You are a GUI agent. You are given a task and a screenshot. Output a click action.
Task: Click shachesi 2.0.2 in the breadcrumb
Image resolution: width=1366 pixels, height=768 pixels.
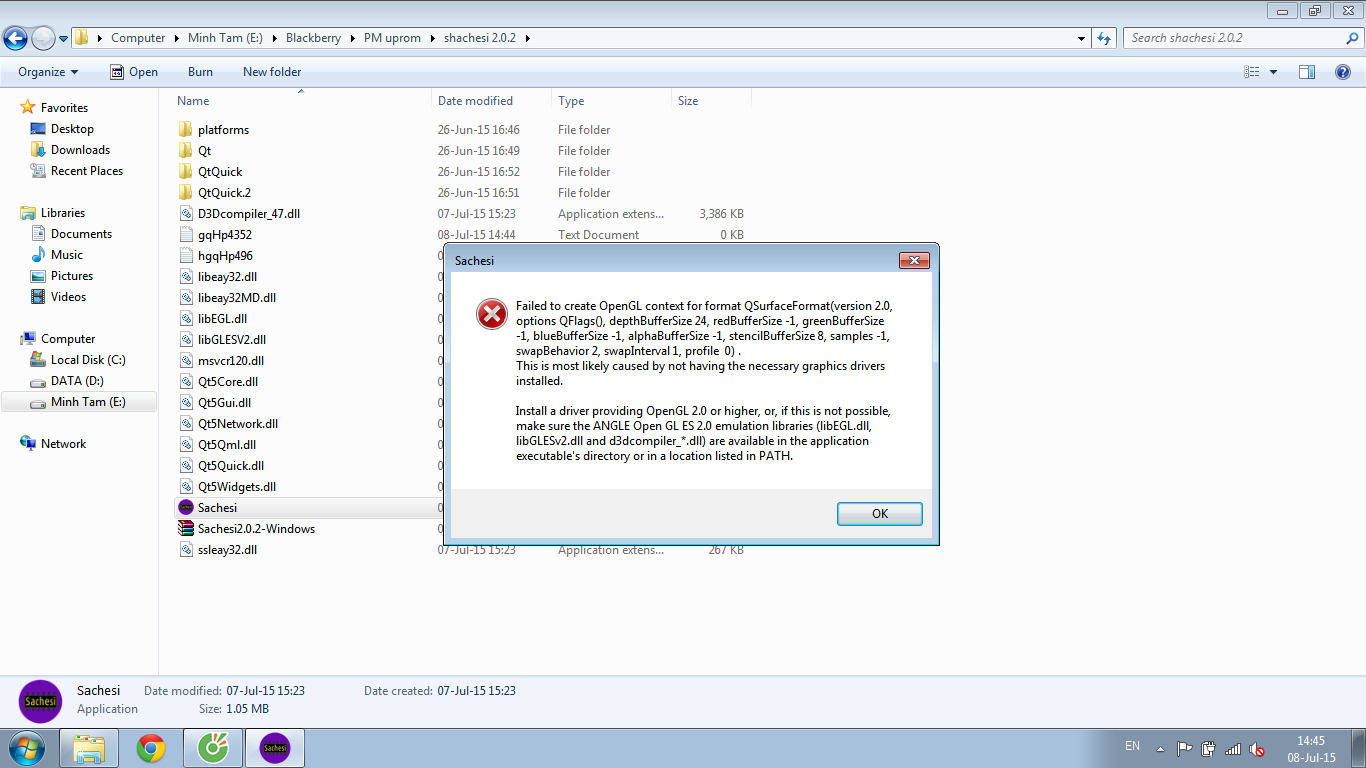(481, 38)
